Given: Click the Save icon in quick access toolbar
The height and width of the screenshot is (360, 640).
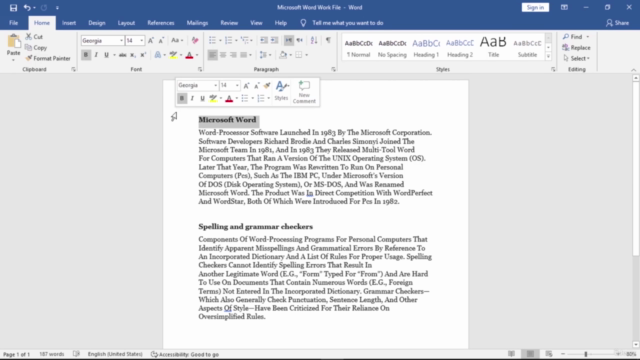Looking at the screenshot, I should [13, 7].
